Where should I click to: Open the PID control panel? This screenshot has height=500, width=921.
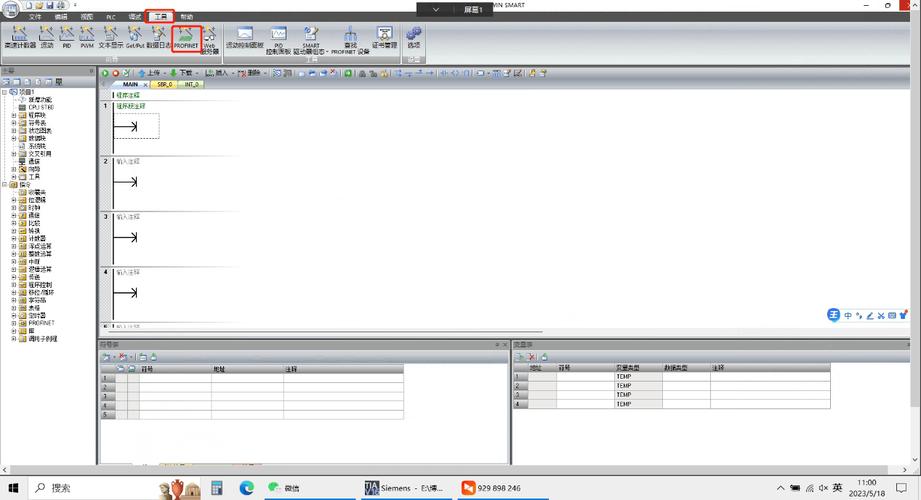point(278,40)
